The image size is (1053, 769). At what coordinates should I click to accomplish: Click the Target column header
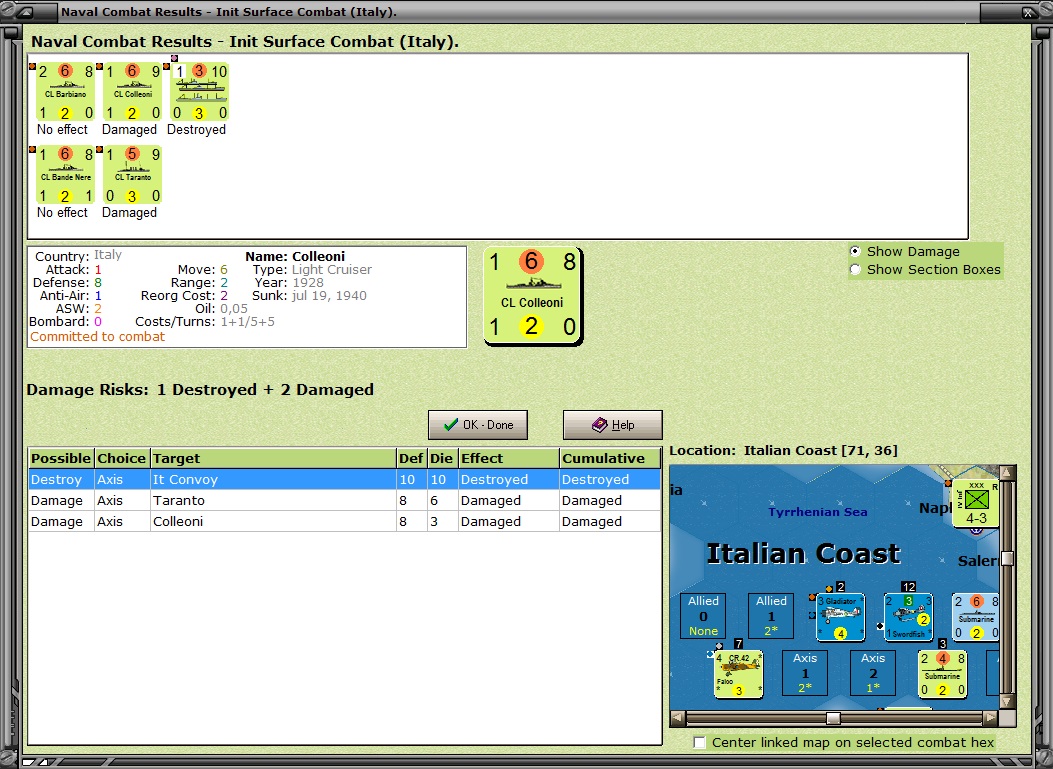pyautogui.click(x=273, y=458)
